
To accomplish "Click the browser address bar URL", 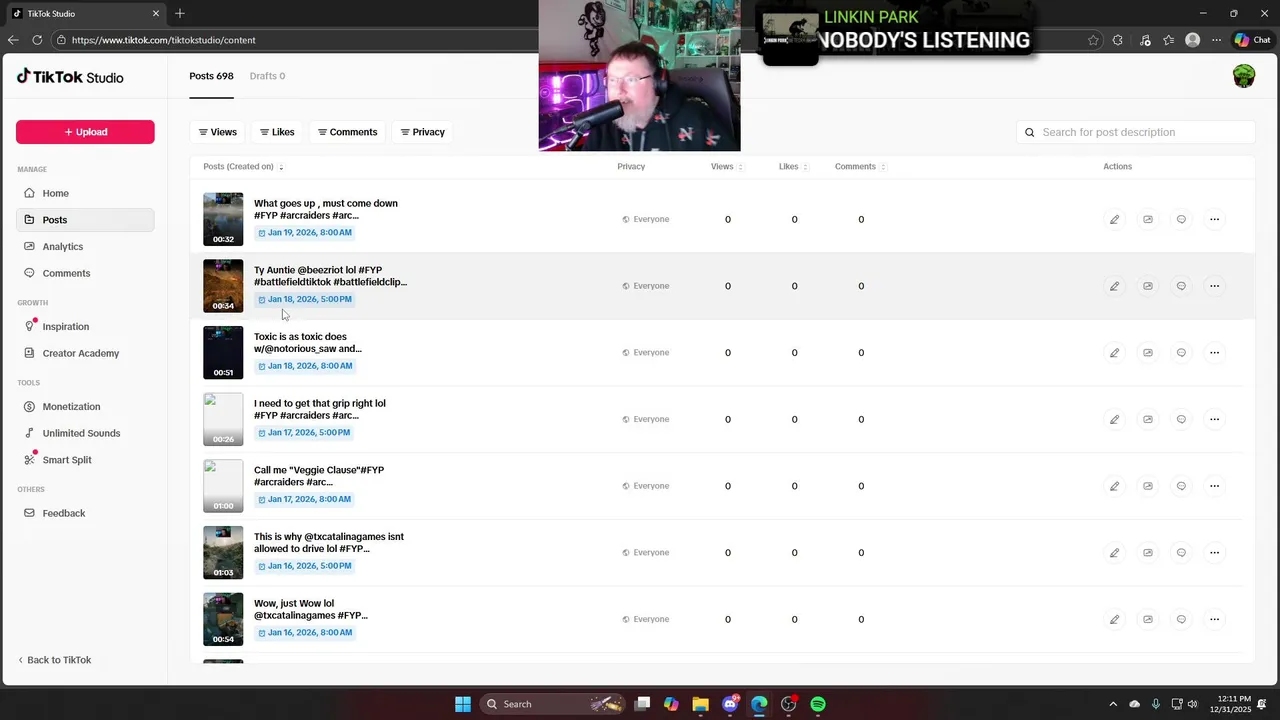I will pyautogui.click(x=163, y=40).
